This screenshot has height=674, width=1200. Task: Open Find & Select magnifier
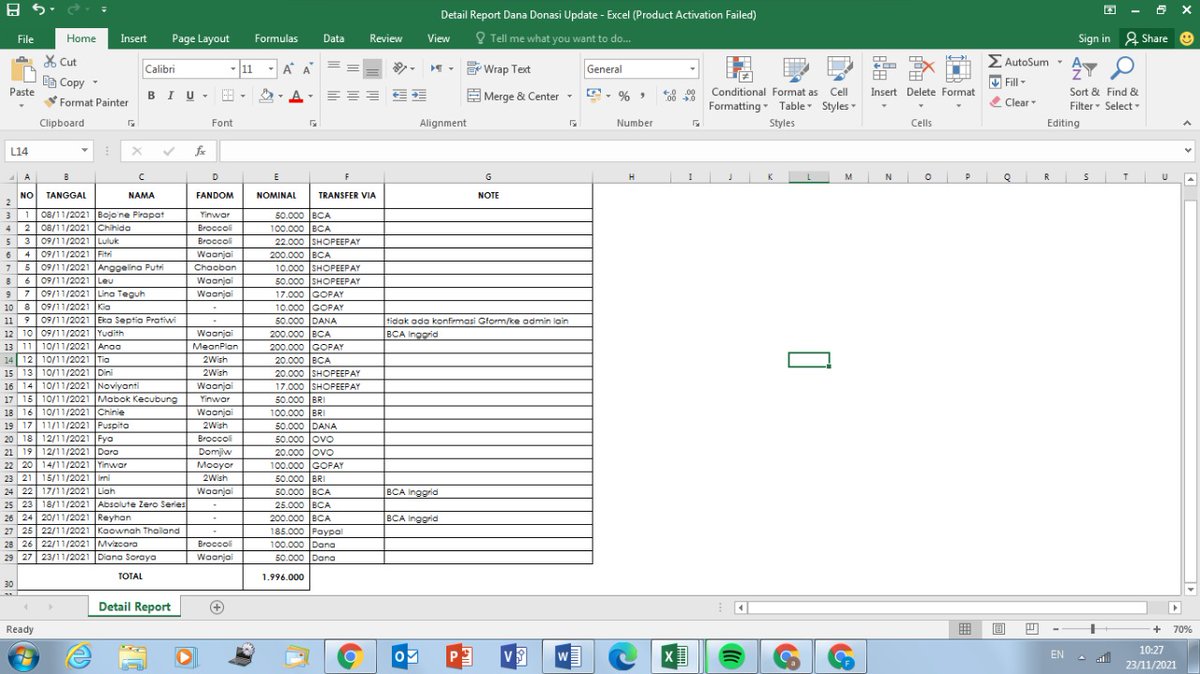1122,84
